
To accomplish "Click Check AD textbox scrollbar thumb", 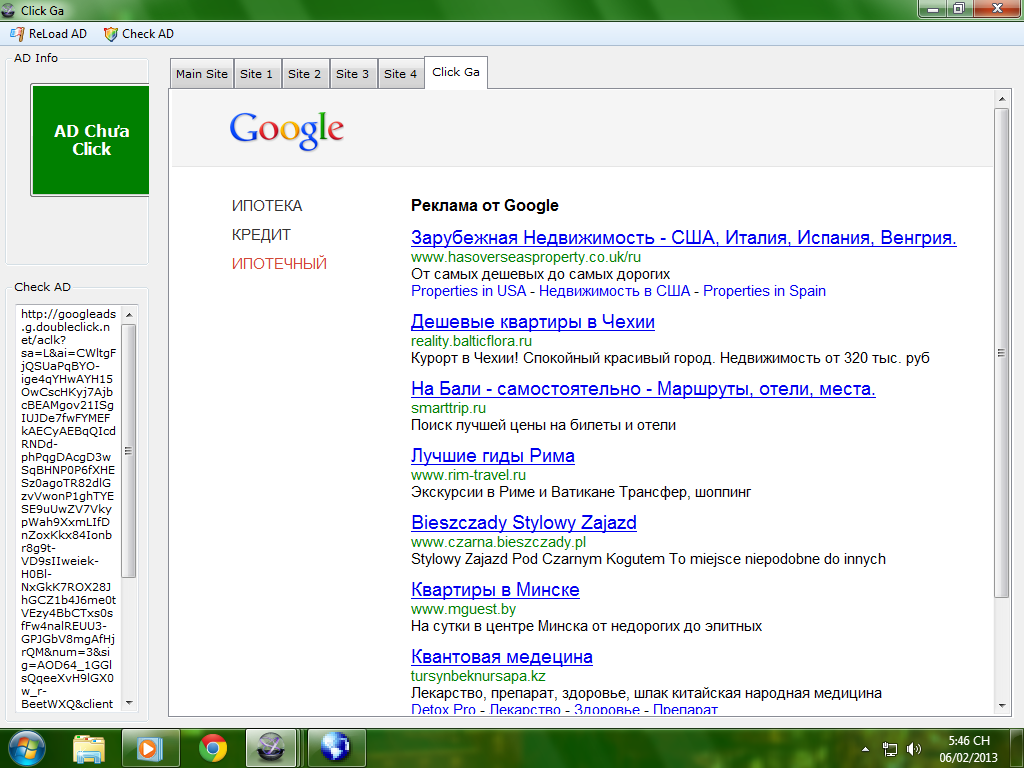I will (x=129, y=451).
